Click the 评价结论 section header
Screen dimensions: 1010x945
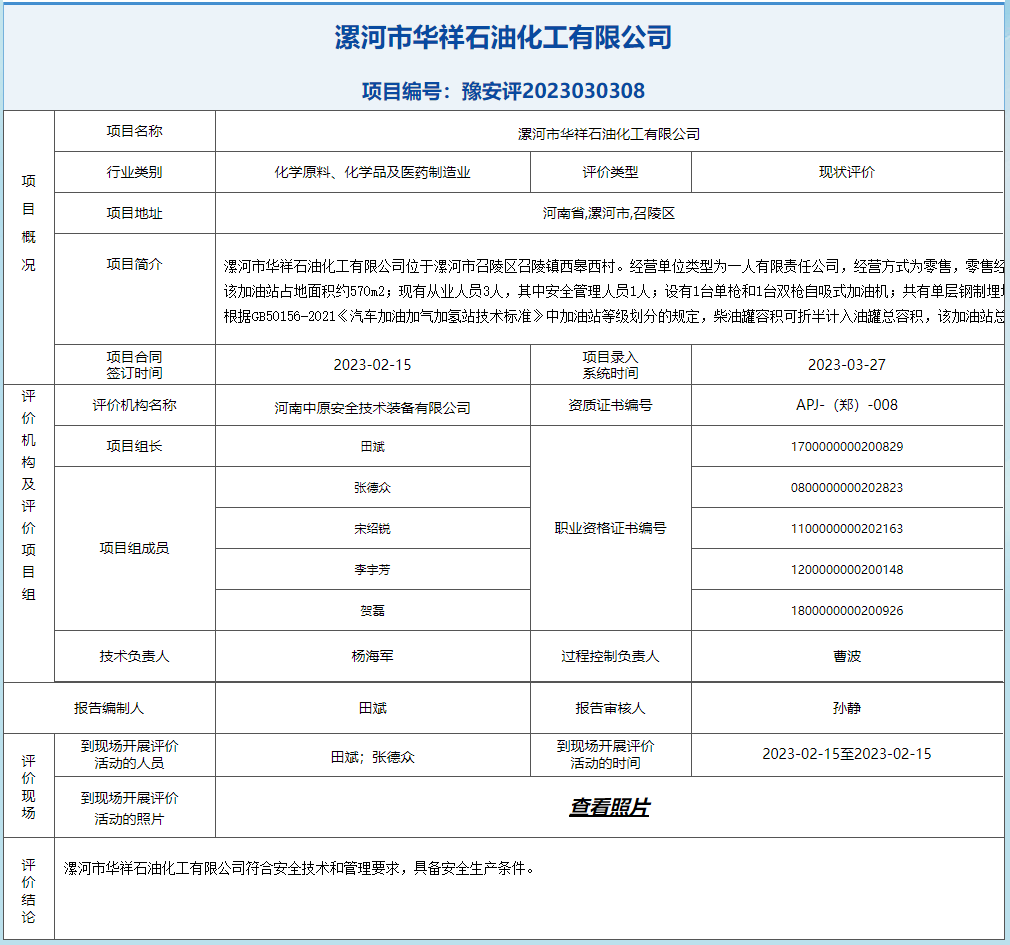28,891
